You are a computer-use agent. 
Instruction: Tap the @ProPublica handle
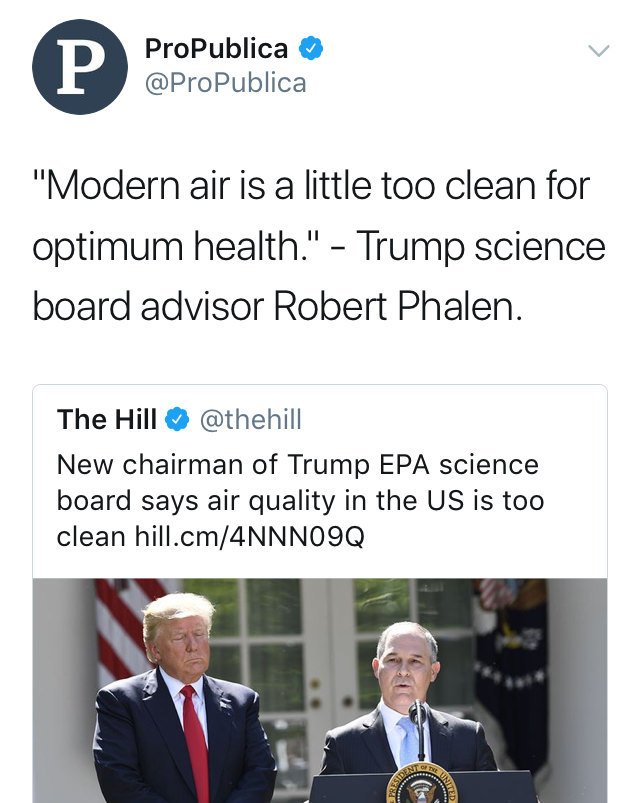pyautogui.click(x=225, y=82)
